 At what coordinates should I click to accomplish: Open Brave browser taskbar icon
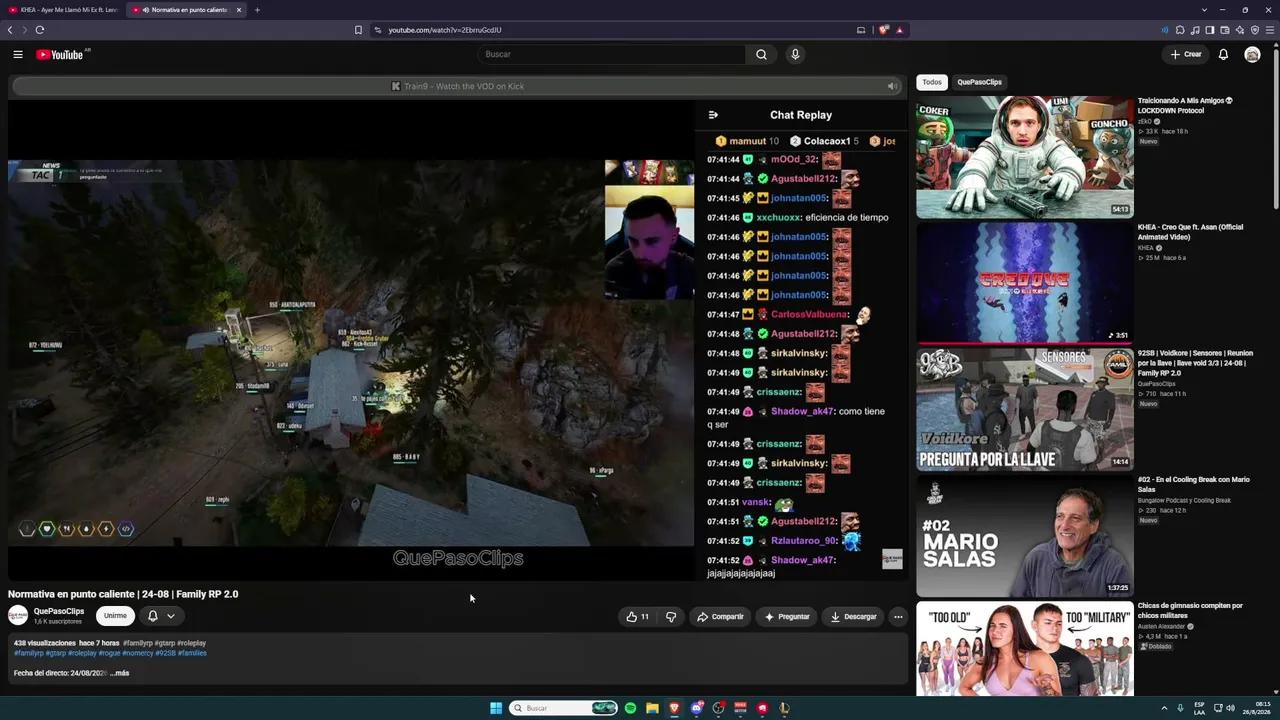[x=674, y=708]
